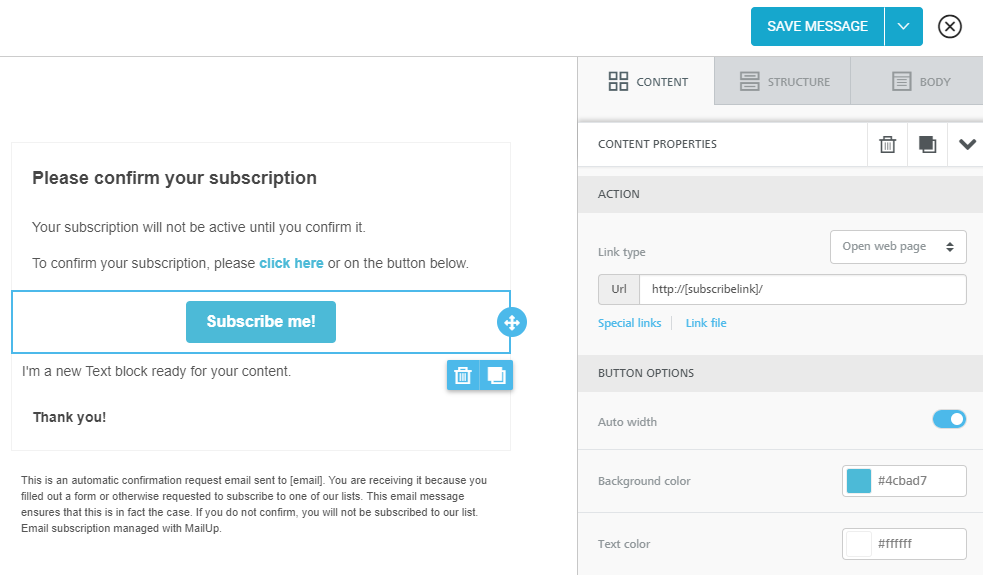
Task: Click the trash icon in Content Properties
Action: pyautogui.click(x=887, y=144)
